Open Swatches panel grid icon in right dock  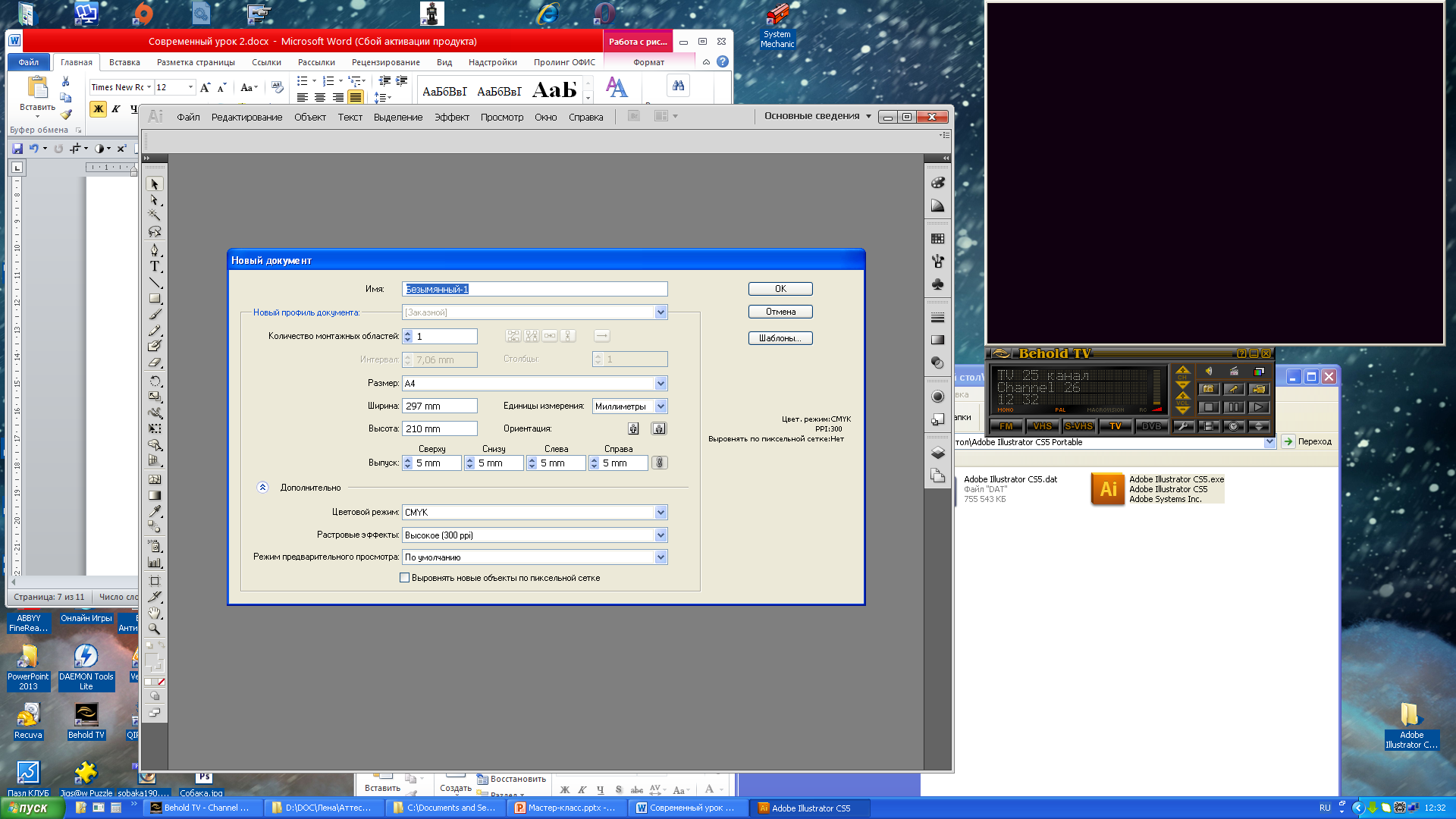[938, 238]
